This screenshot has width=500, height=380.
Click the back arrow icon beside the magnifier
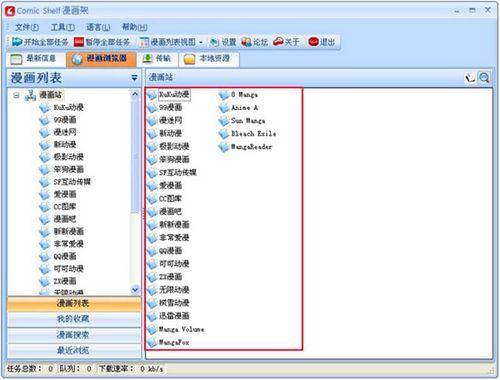click(x=470, y=78)
